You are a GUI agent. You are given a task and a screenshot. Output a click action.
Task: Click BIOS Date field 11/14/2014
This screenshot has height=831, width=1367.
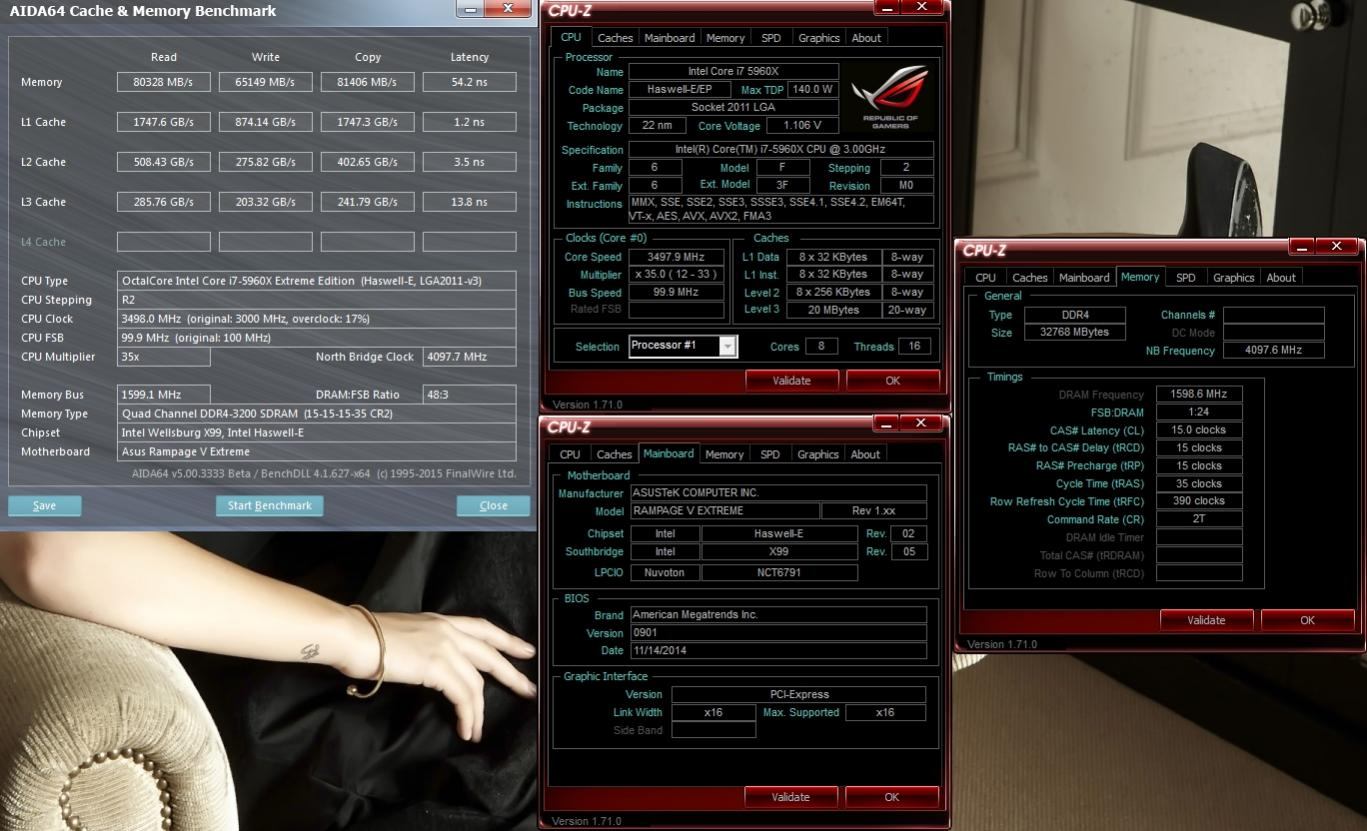[x=779, y=651]
